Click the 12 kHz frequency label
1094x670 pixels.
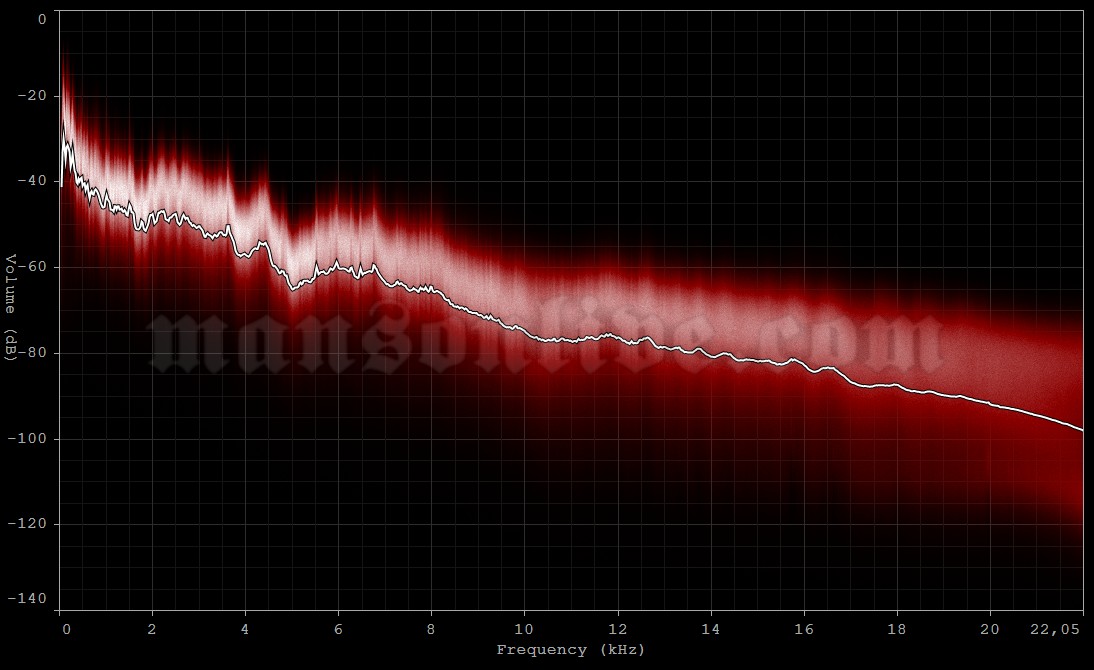click(617, 628)
